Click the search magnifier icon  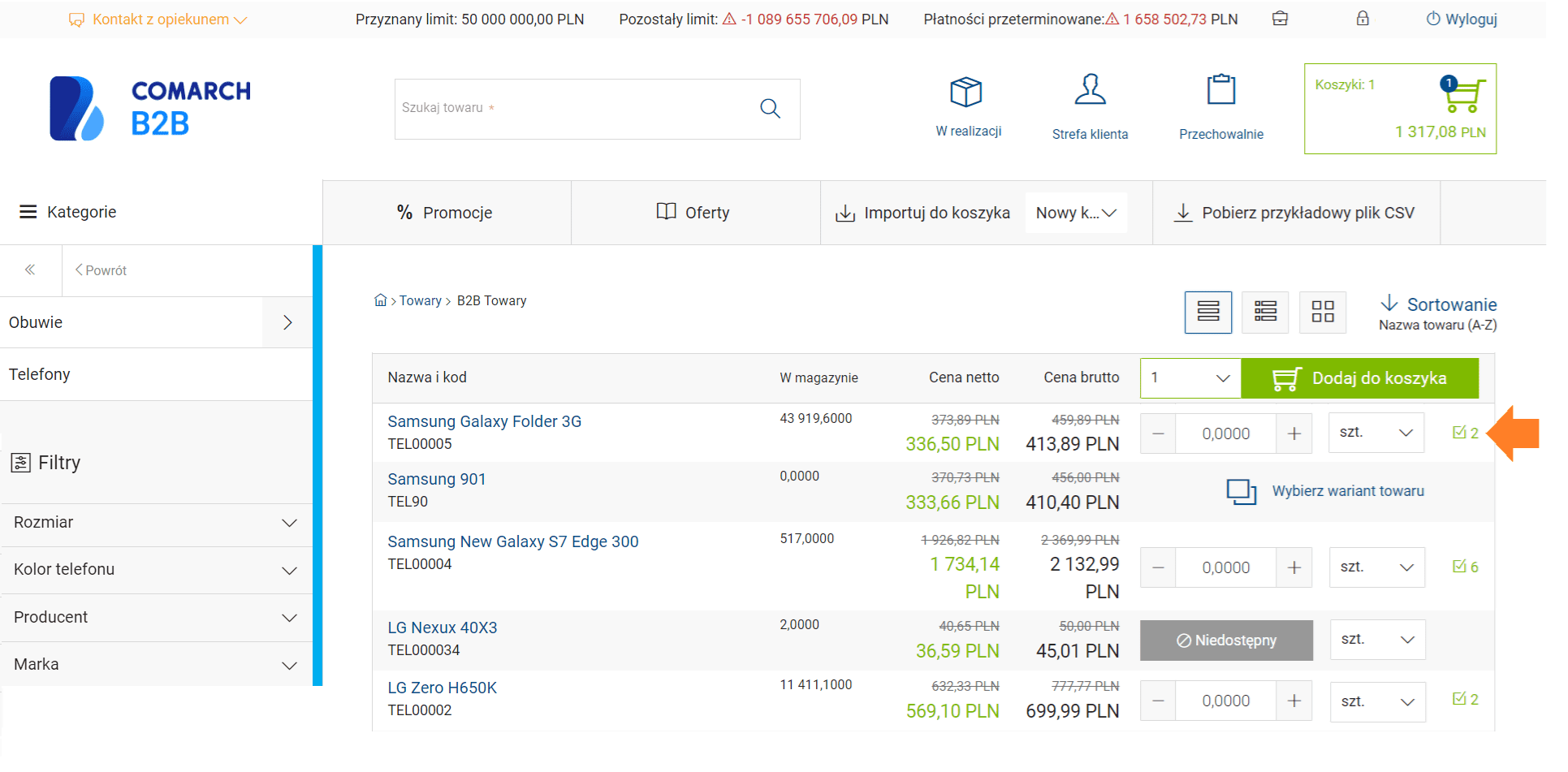tap(770, 108)
